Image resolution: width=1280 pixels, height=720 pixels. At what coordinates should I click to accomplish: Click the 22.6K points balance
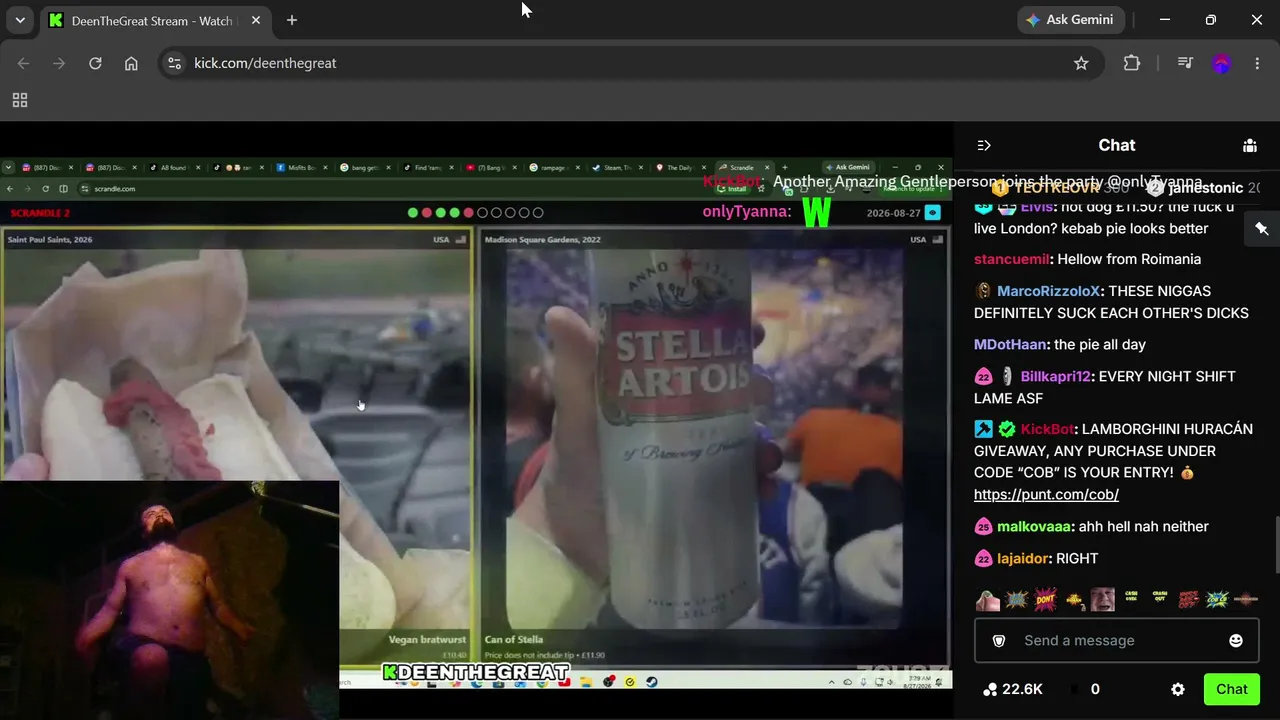[1022, 689]
